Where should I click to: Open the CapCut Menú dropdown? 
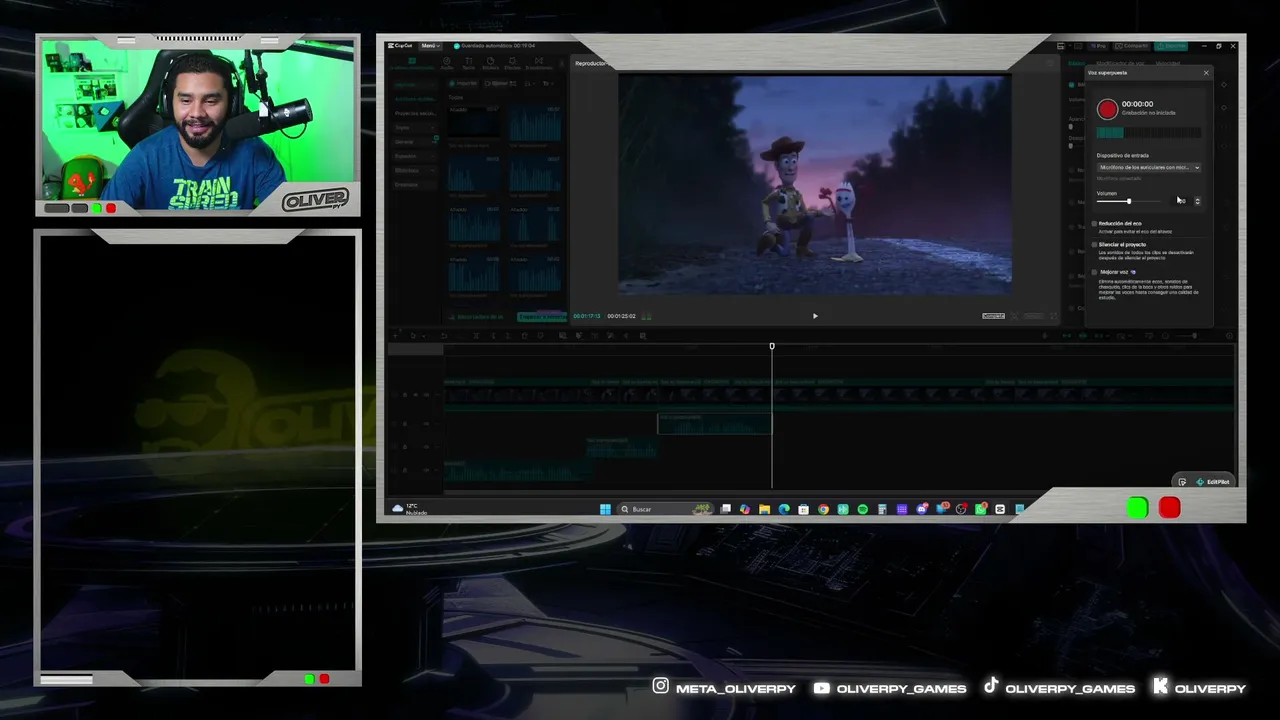coord(430,46)
